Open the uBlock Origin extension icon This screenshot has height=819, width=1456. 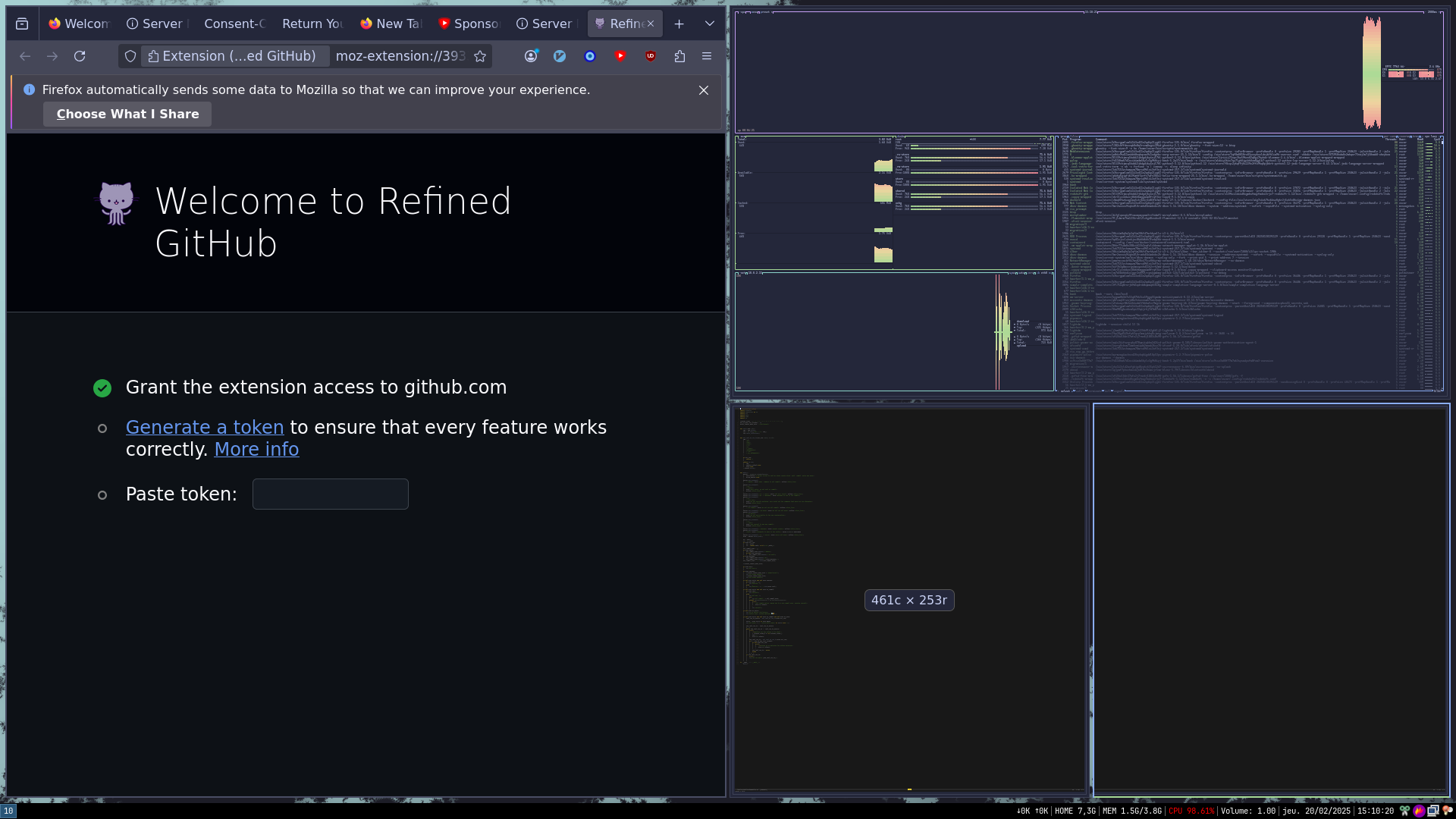651,56
